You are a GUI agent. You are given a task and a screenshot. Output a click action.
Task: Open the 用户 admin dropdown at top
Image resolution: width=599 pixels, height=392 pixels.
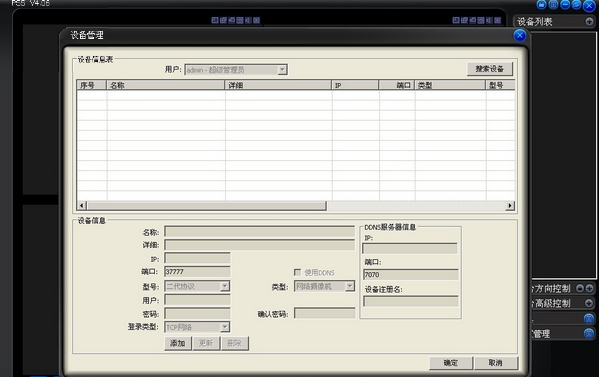(x=282, y=70)
